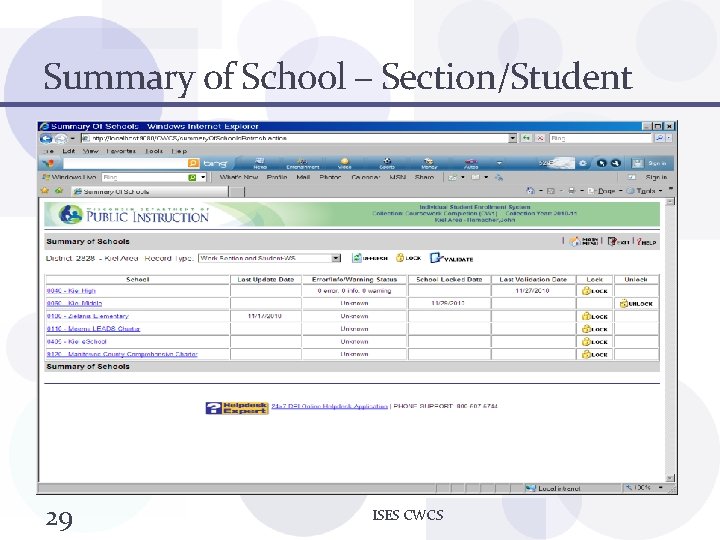
Task: Open Sports on the Bing toolbar
Action: pos(387,163)
